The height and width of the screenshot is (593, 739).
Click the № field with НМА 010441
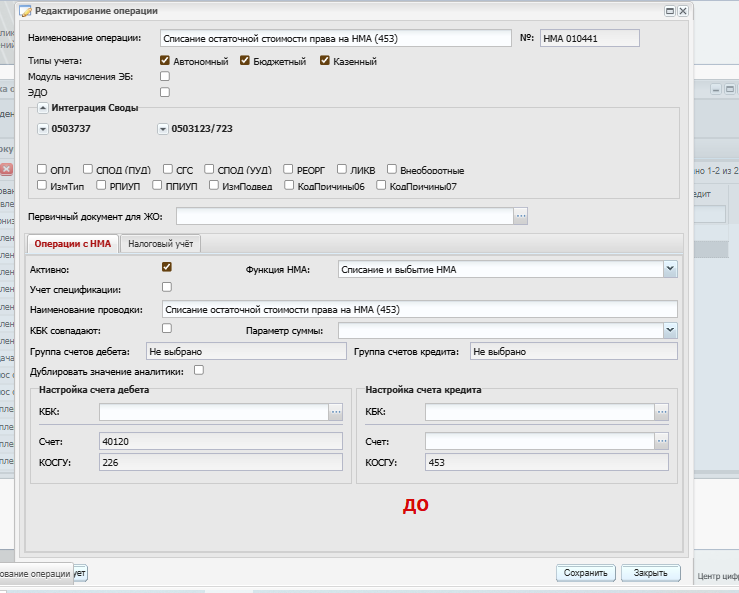tap(590, 38)
